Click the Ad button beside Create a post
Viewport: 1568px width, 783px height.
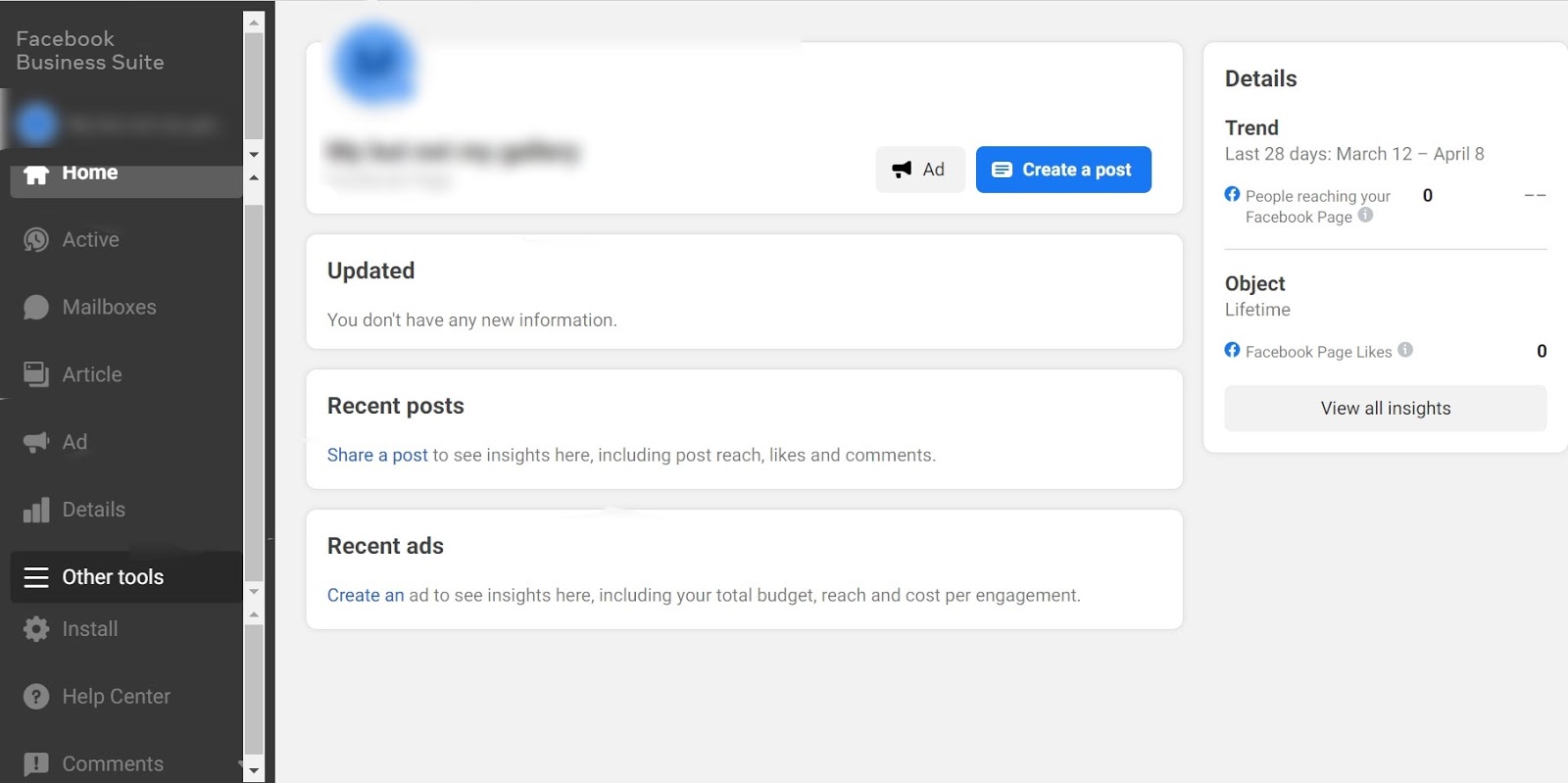(x=919, y=170)
